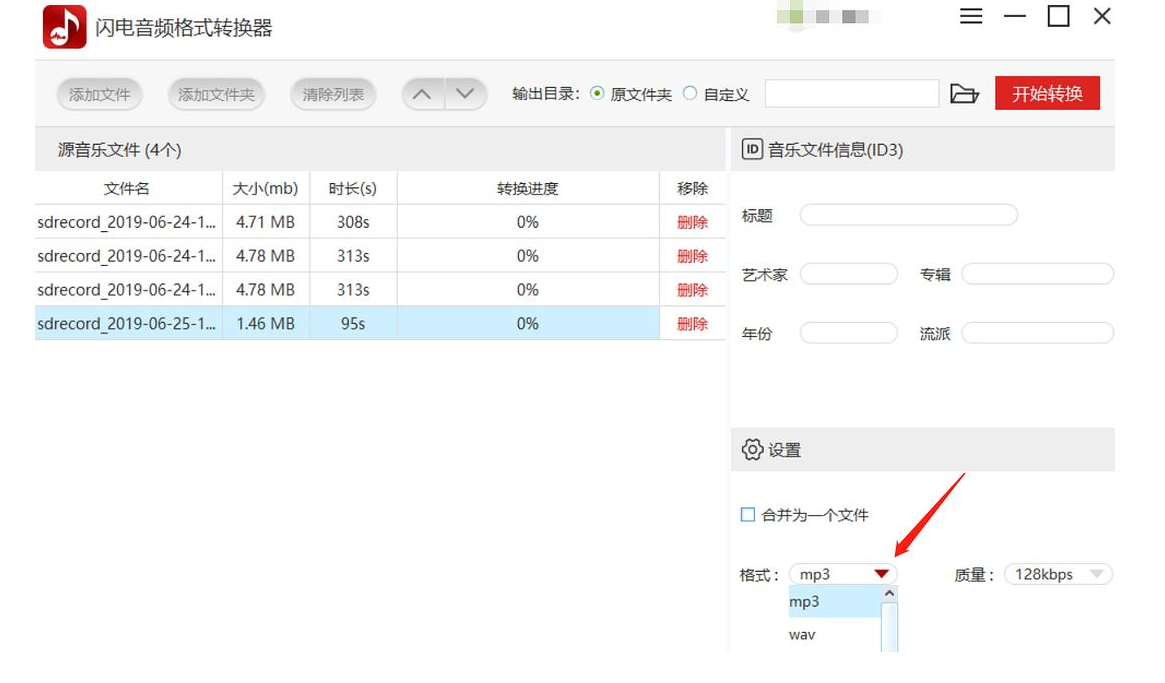Open the 格式 mp3 dropdown
Viewport: 1165px width, 683px height.
coord(843,574)
